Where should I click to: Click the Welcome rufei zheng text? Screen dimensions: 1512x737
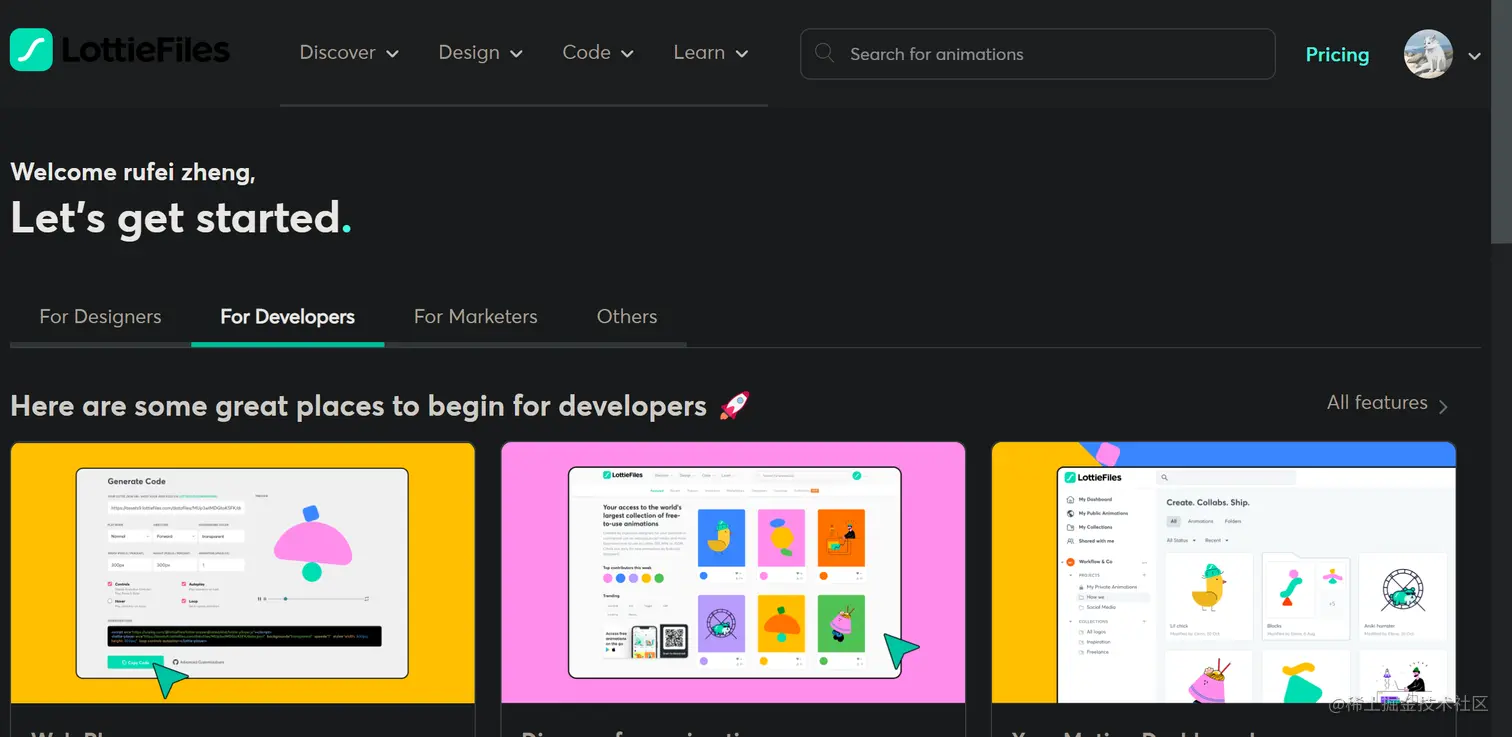(x=133, y=172)
